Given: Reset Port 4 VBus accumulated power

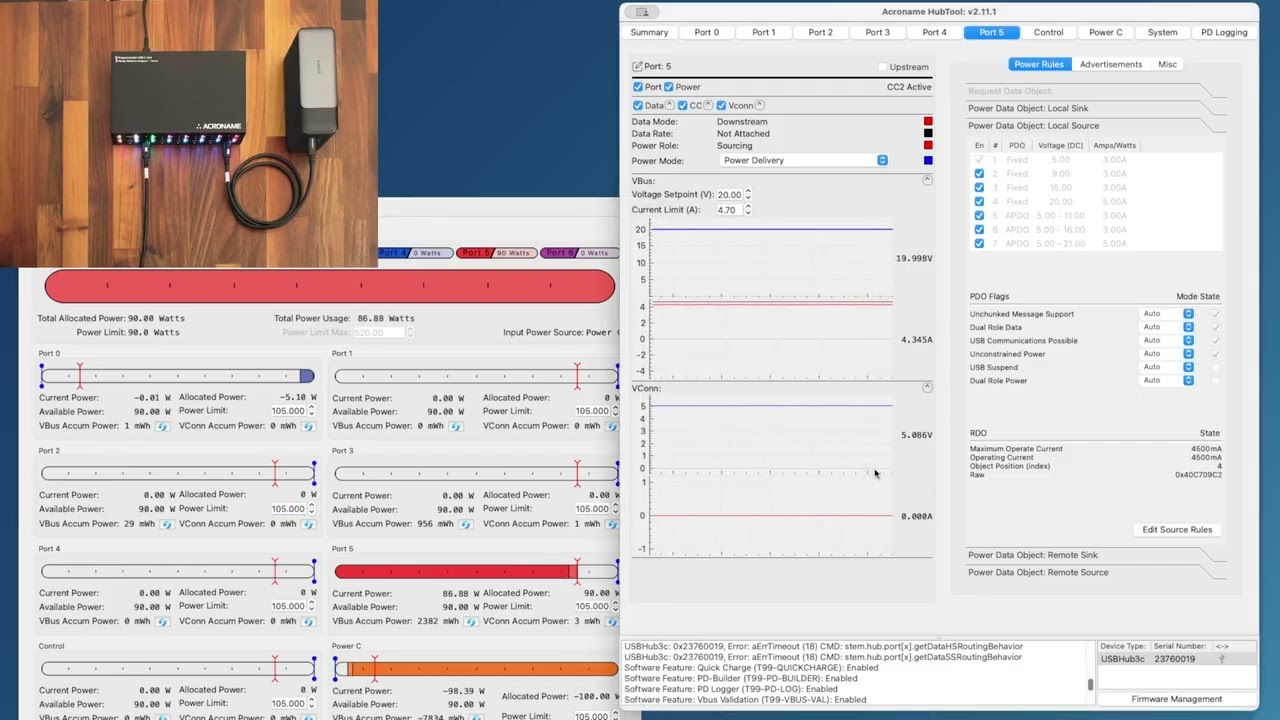Looking at the screenshot, I should tap(163, 621).
